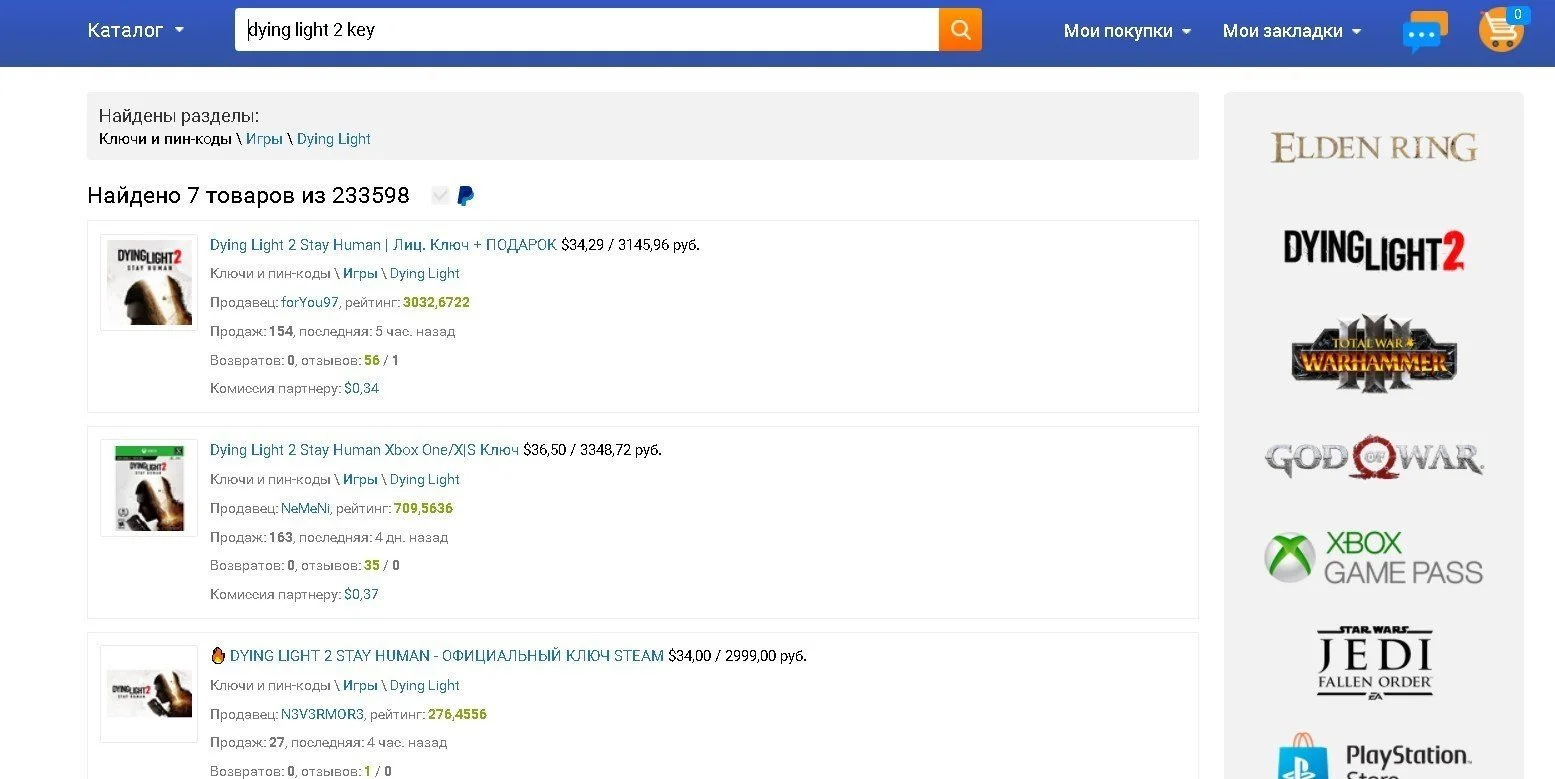Image resolution: width=1555 pixels, height=779 pixels.
Task: Click the Игры category link in N3V3RMOR3 listing
Action: coord(360,686)
